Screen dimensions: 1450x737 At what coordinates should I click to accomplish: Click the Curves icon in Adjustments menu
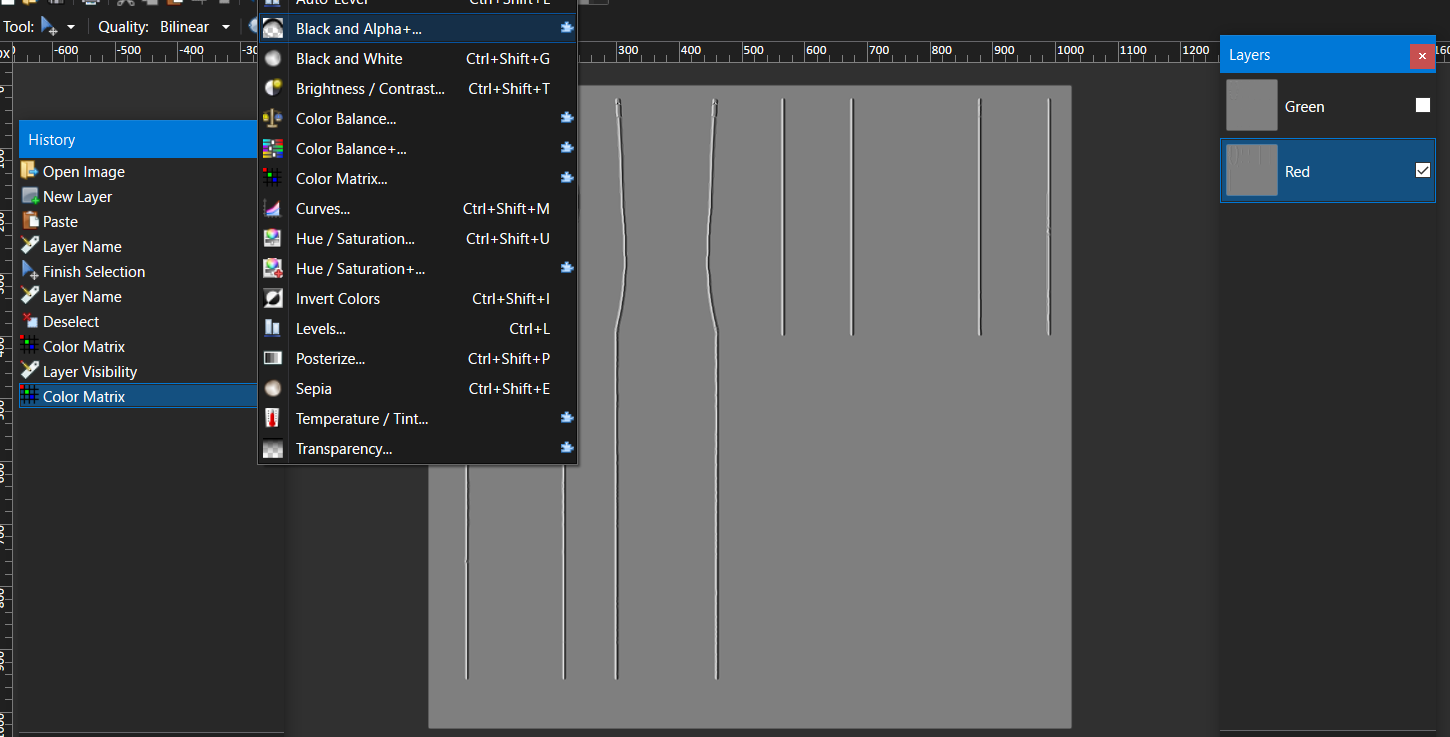click(x=272, y=209)
